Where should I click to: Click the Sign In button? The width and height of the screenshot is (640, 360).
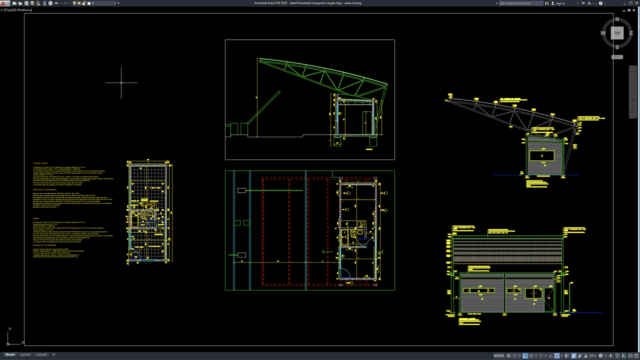point(558,3)
